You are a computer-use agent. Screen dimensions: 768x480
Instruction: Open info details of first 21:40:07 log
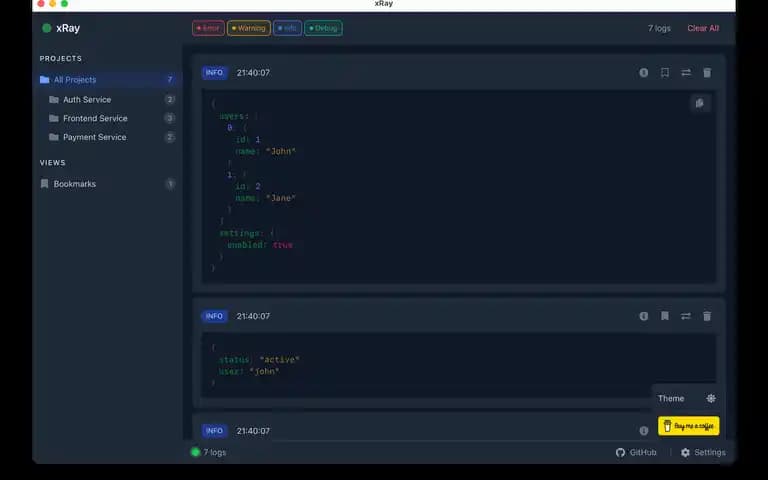644,72
